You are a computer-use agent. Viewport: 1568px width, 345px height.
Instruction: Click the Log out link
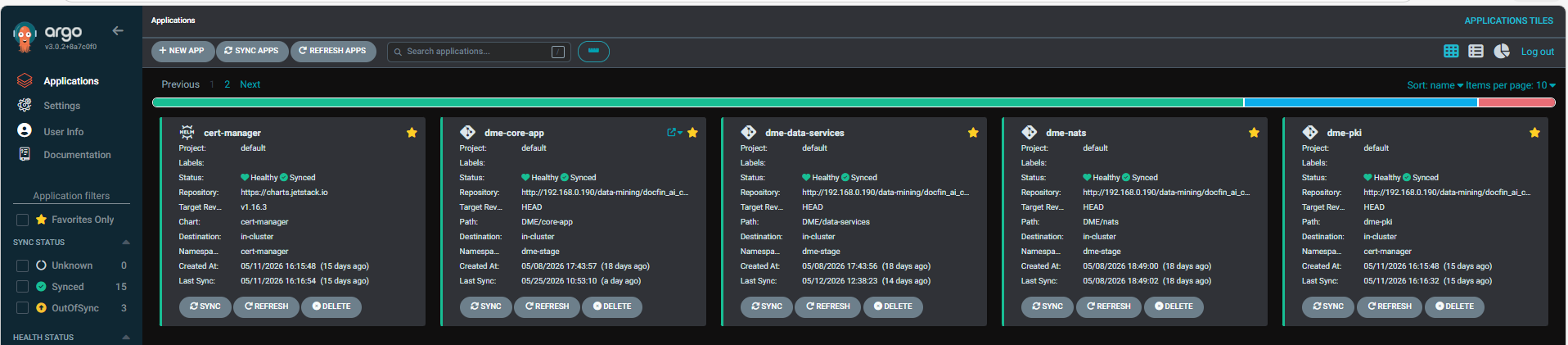1538,52
